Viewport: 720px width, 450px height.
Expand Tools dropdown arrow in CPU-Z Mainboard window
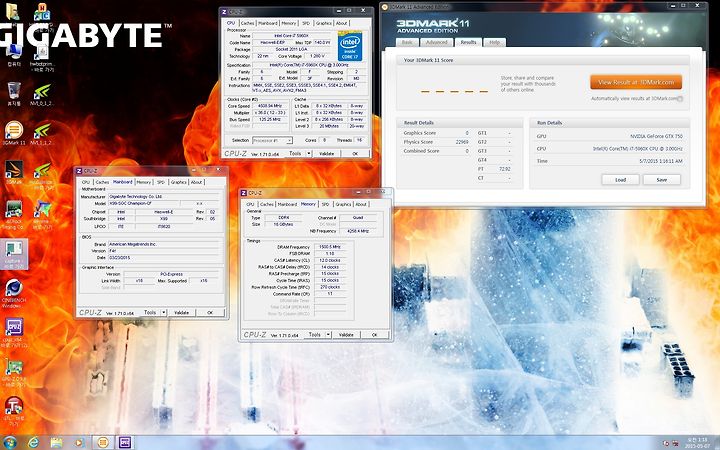click(x=163, y=312)
